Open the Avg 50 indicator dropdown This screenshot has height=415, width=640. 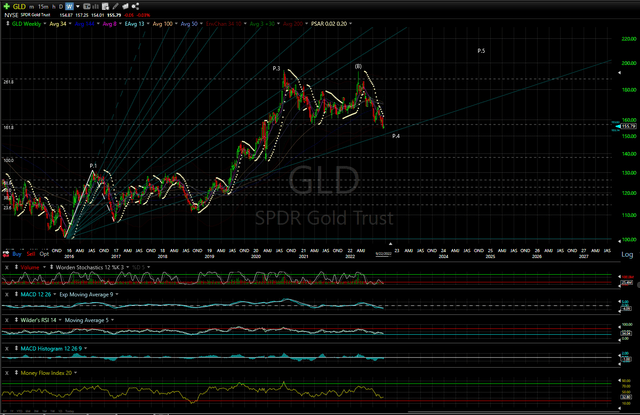[x=201, y=24]
